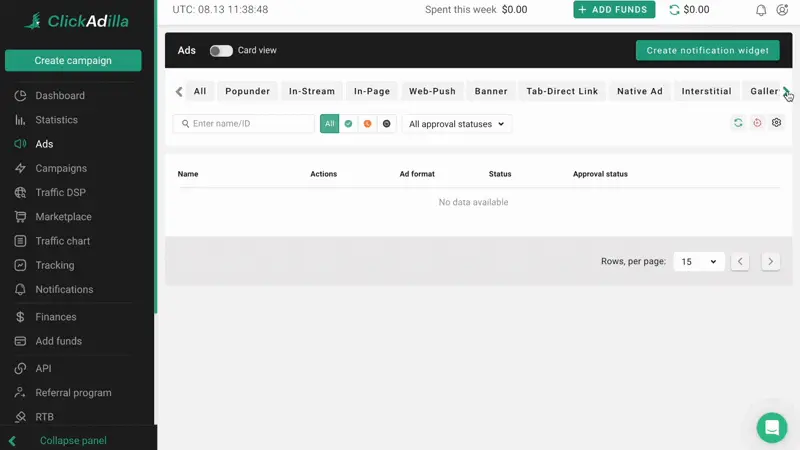The image size is (800, 450).
Task: Select the All status filter button
Action: pyautogui.click(x=330, y=124)
